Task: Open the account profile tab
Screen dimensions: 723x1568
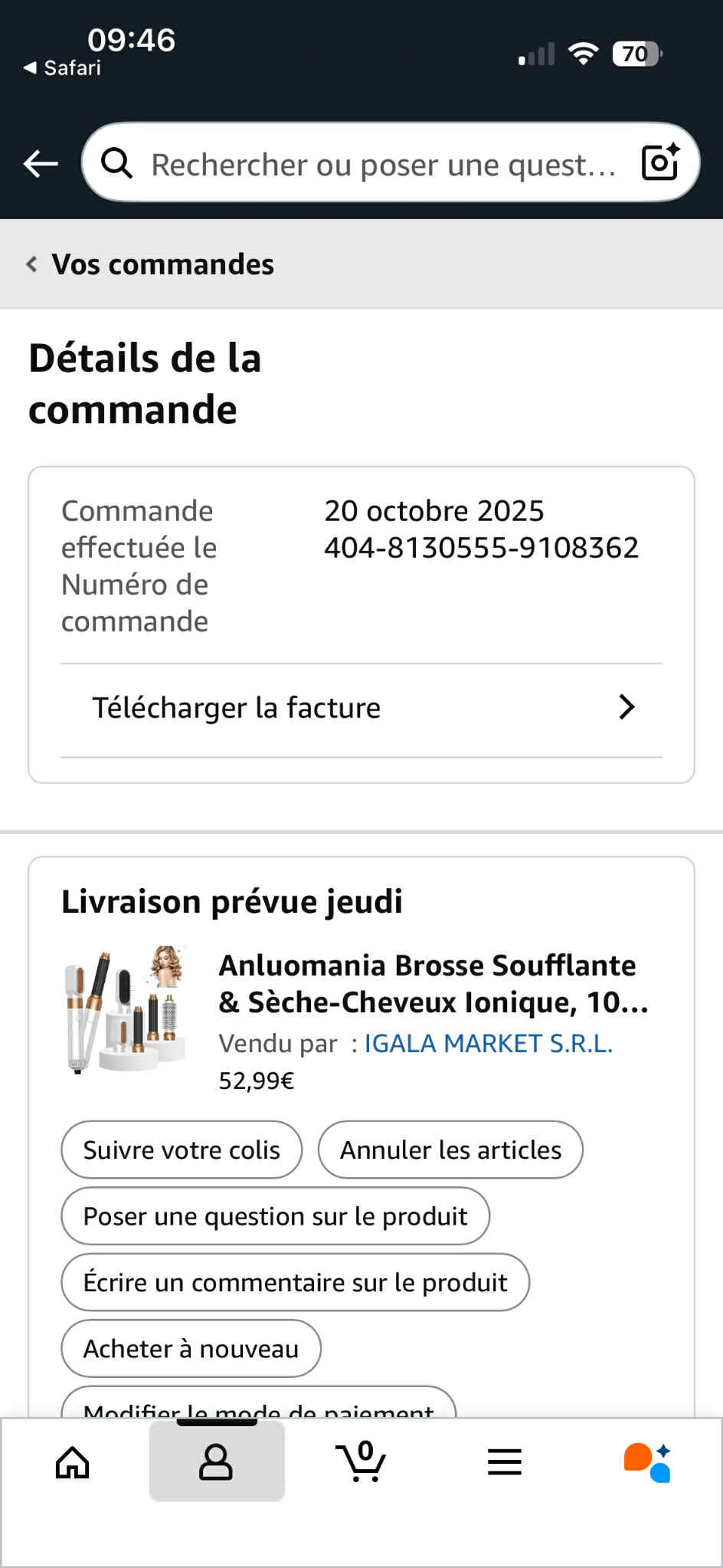Action: pyautogui.click(x=216, y=1461)
